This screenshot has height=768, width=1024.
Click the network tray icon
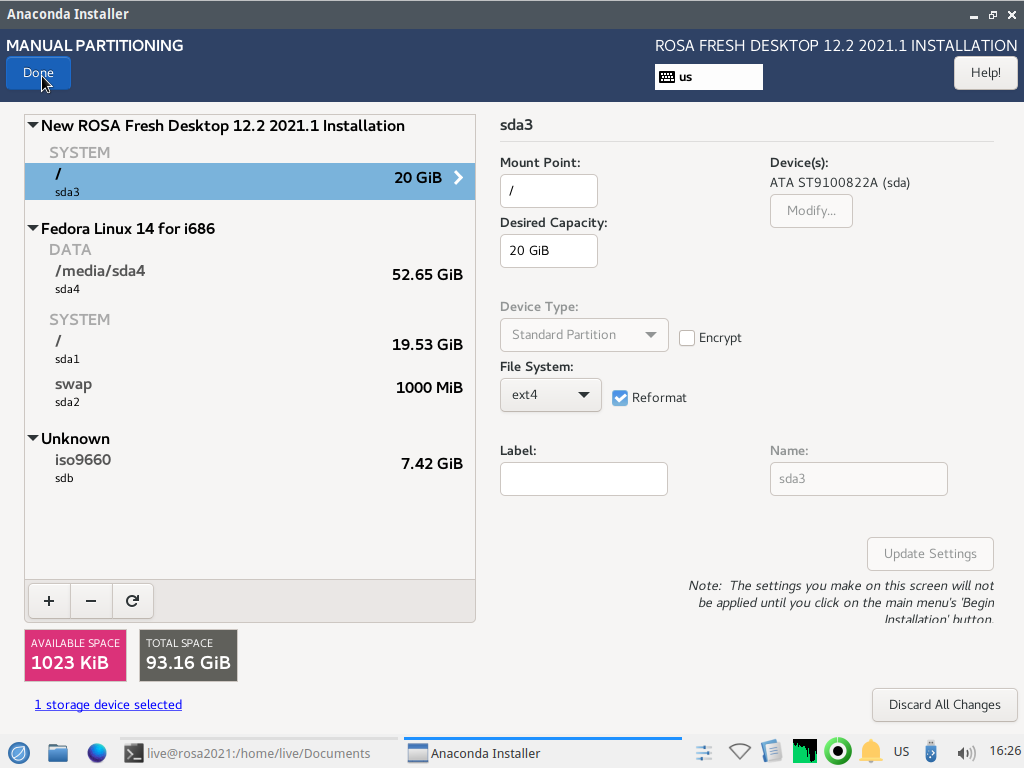click(x=740, y=752)
